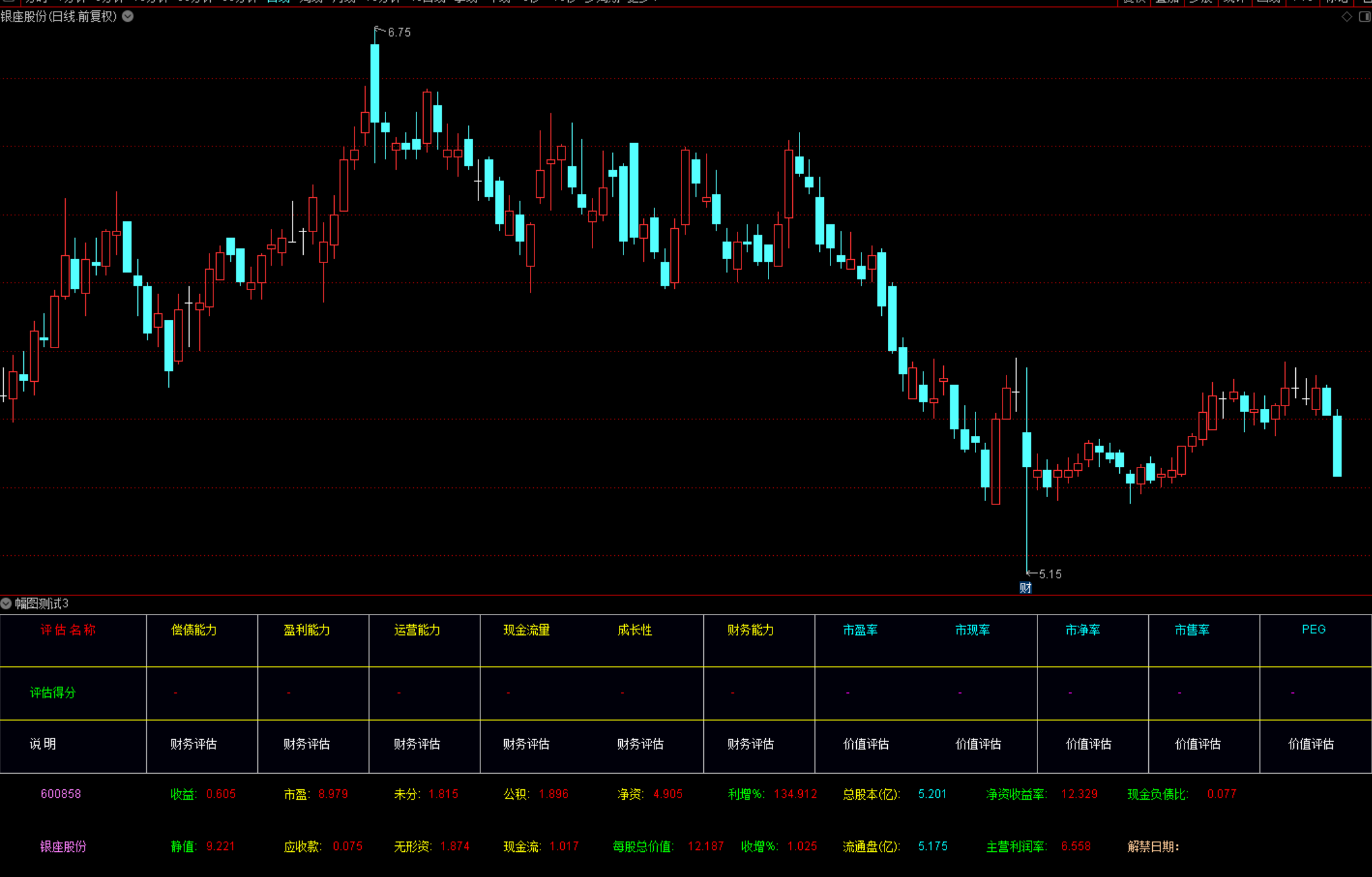The height and width of the screenshot is (877, 1372).
Task: Select the 盈利能力 column header
Action: [307, 630]
